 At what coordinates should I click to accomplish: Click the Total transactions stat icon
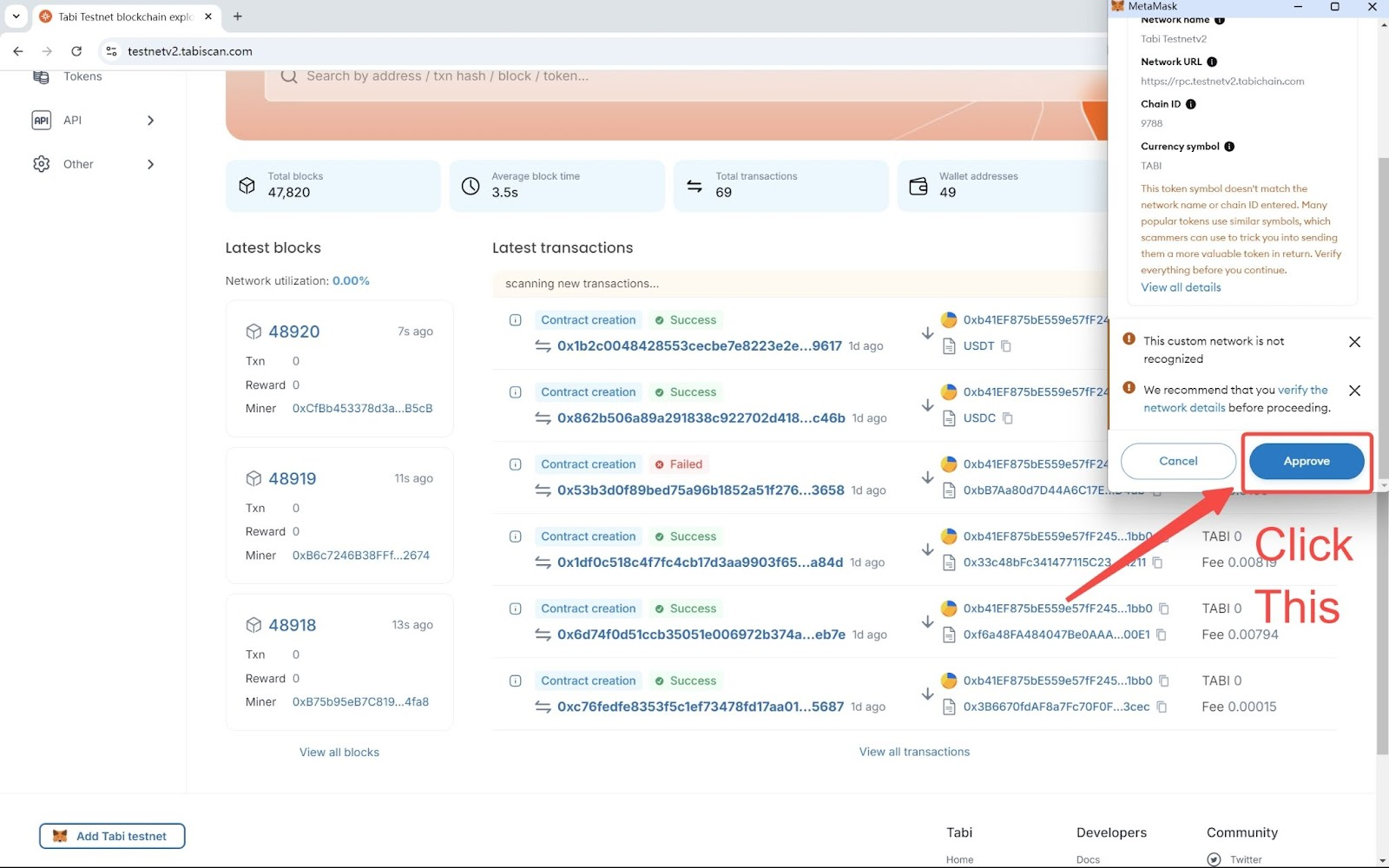(694, 186)
